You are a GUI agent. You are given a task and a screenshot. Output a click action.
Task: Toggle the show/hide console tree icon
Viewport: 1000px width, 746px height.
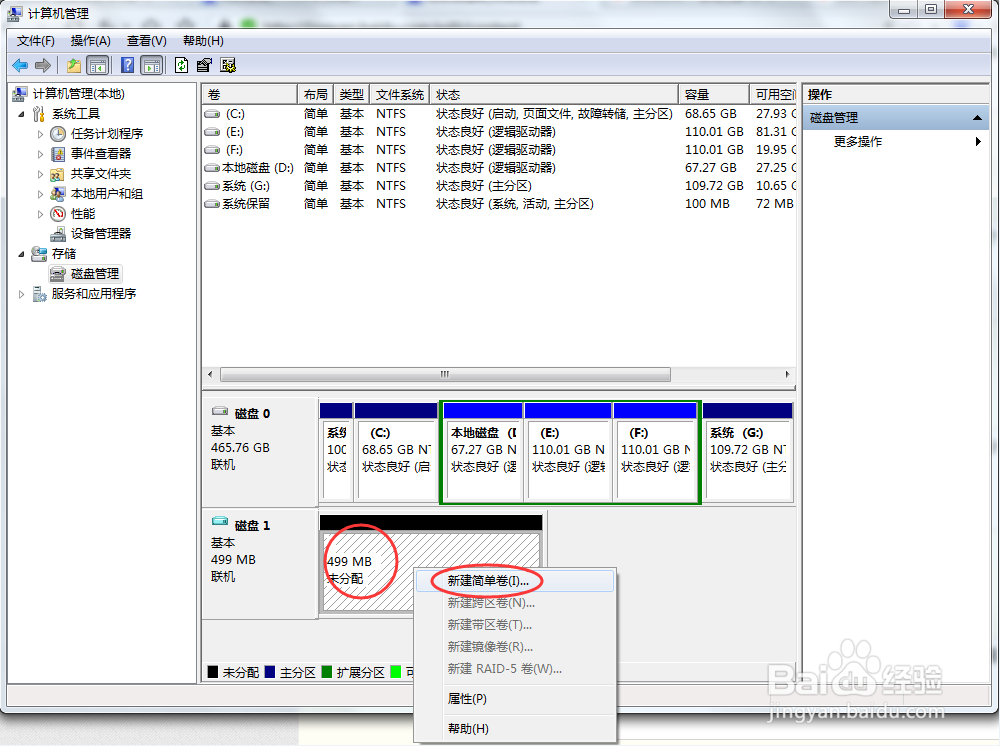click(98, 65)
